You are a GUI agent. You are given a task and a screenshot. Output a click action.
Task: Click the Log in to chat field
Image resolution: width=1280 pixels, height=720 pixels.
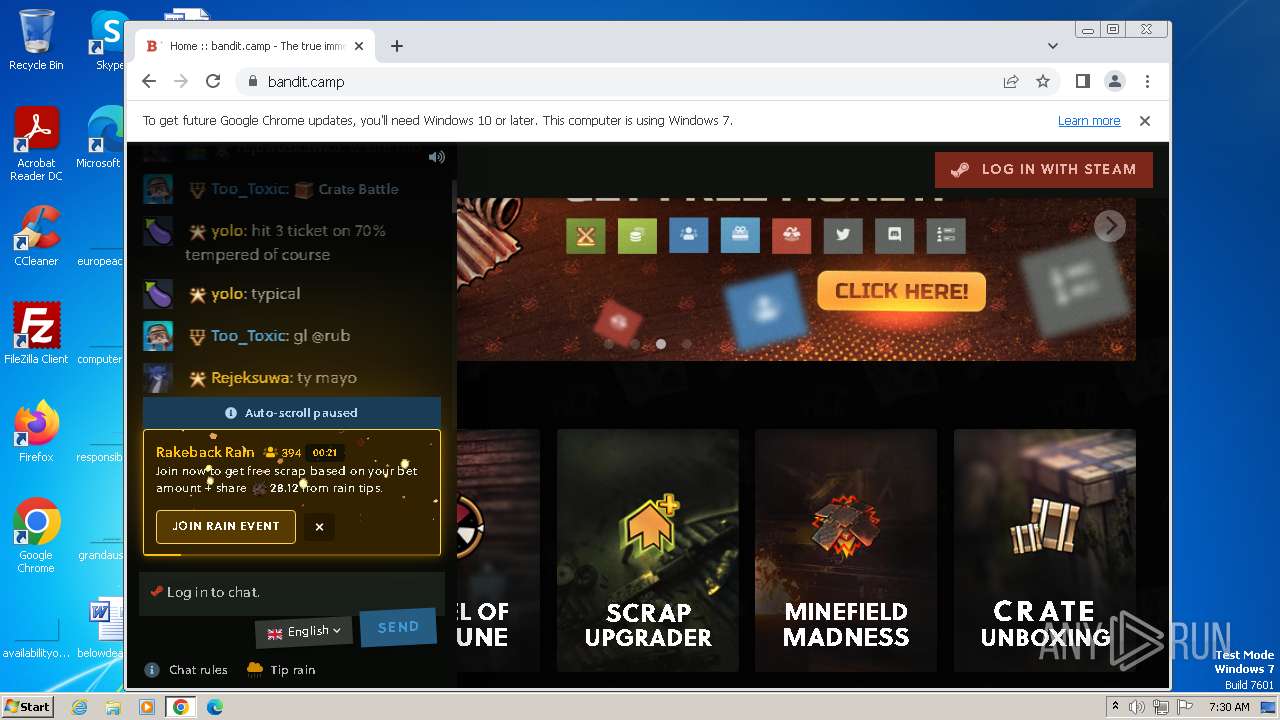(292, 592)
